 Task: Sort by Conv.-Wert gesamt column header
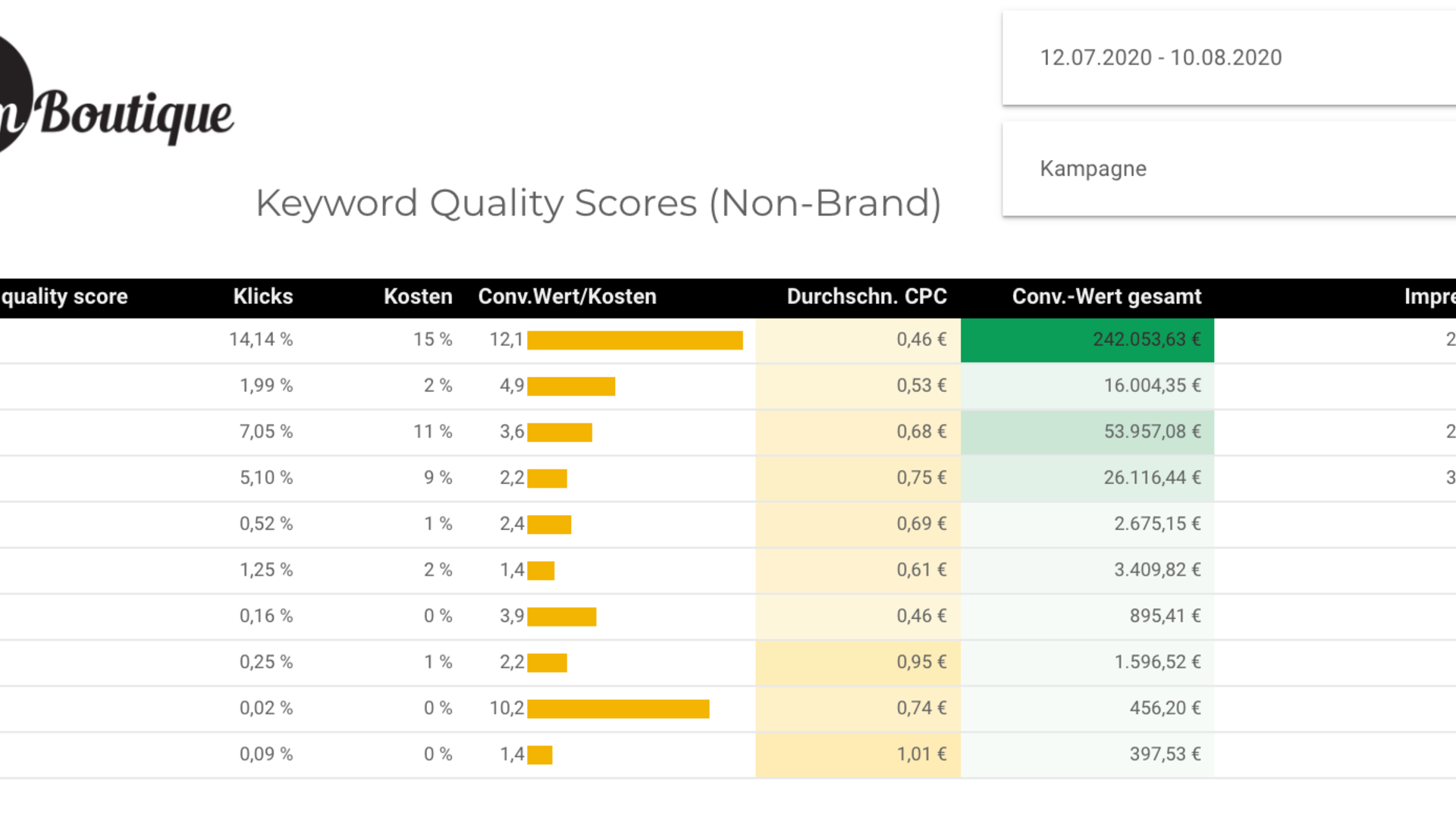(1106, 297)
